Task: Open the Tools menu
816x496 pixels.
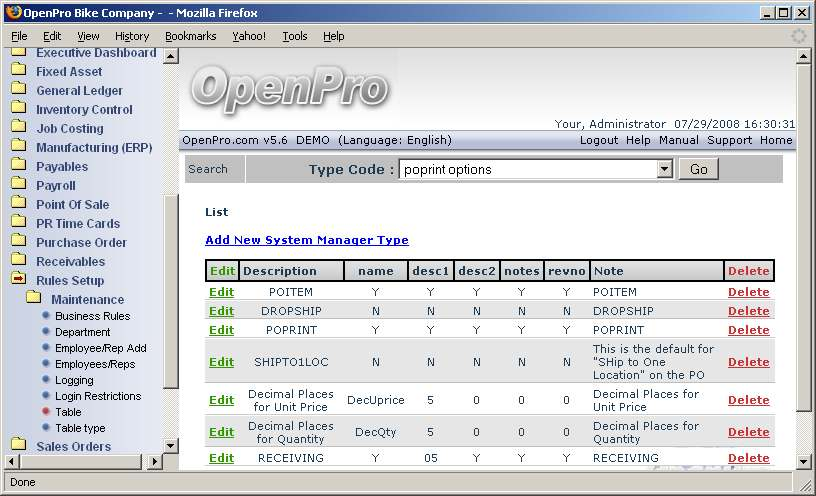Action: tap(295, 36)
